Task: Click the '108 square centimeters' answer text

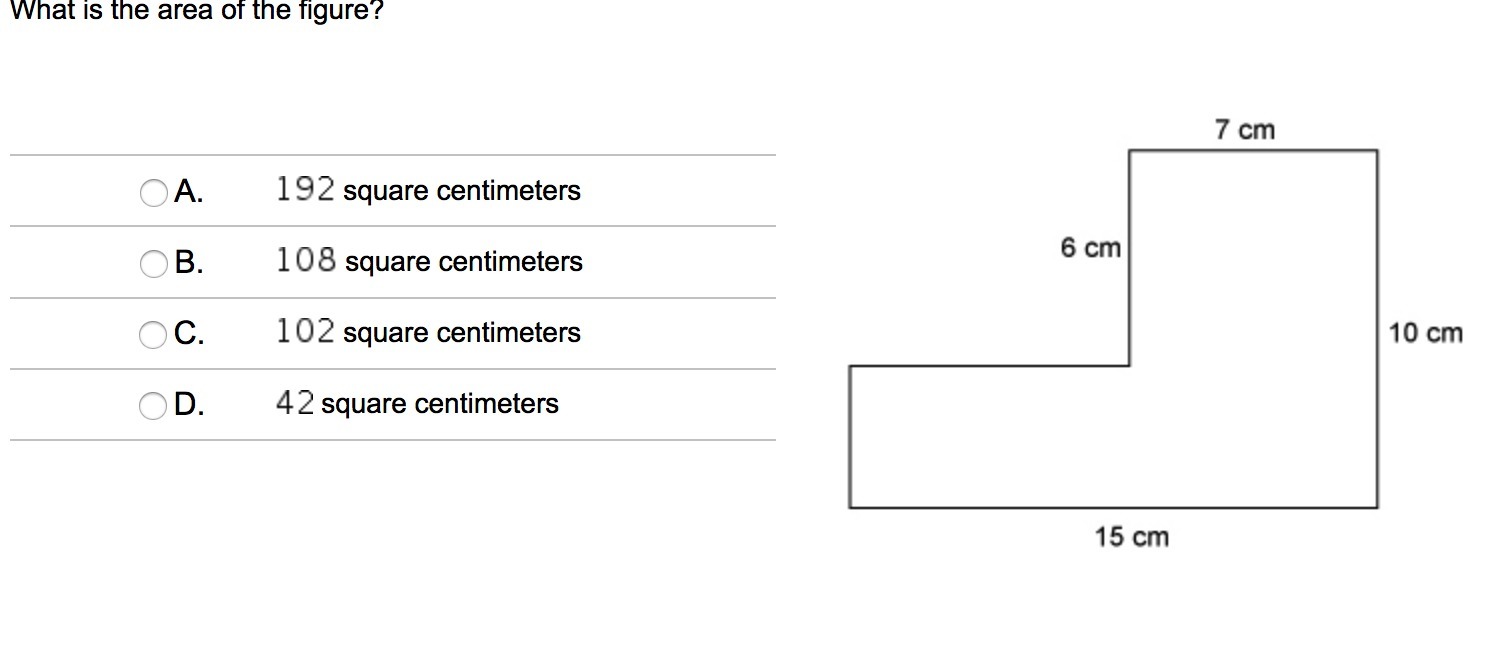Action: pos(429,261)
